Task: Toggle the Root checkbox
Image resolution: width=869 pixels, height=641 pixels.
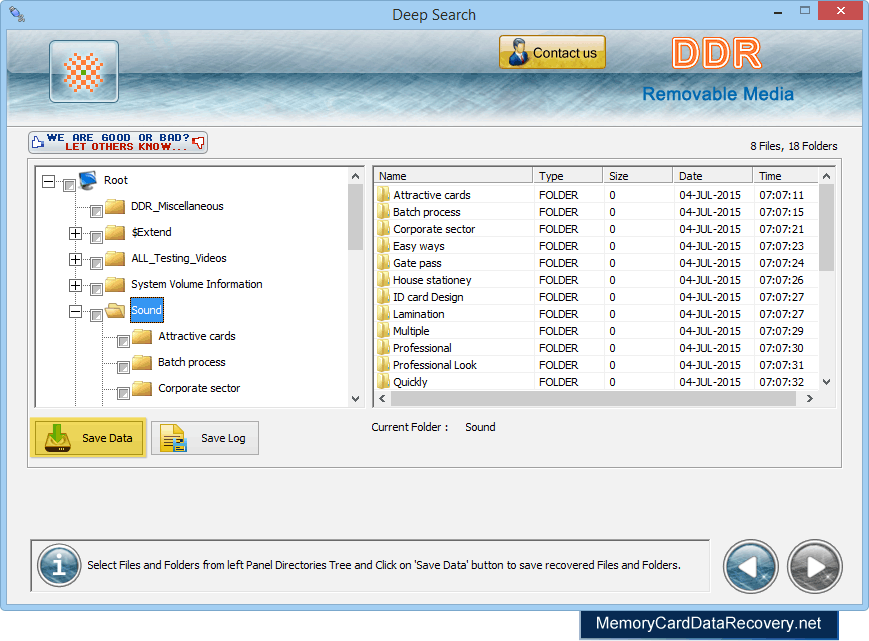Action: coord(69,185)
